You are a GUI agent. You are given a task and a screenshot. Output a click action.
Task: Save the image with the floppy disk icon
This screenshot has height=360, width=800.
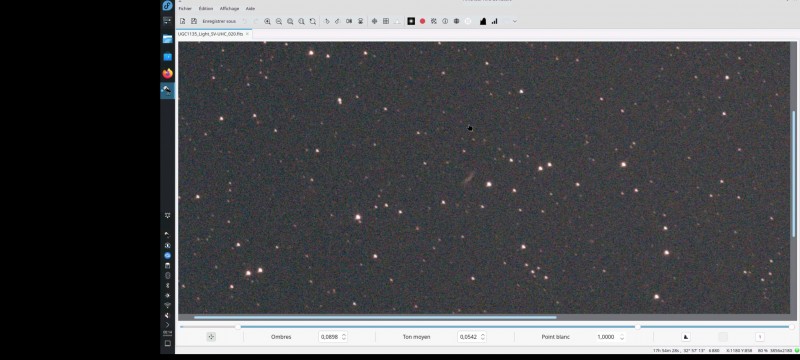[x=194, y=21]
